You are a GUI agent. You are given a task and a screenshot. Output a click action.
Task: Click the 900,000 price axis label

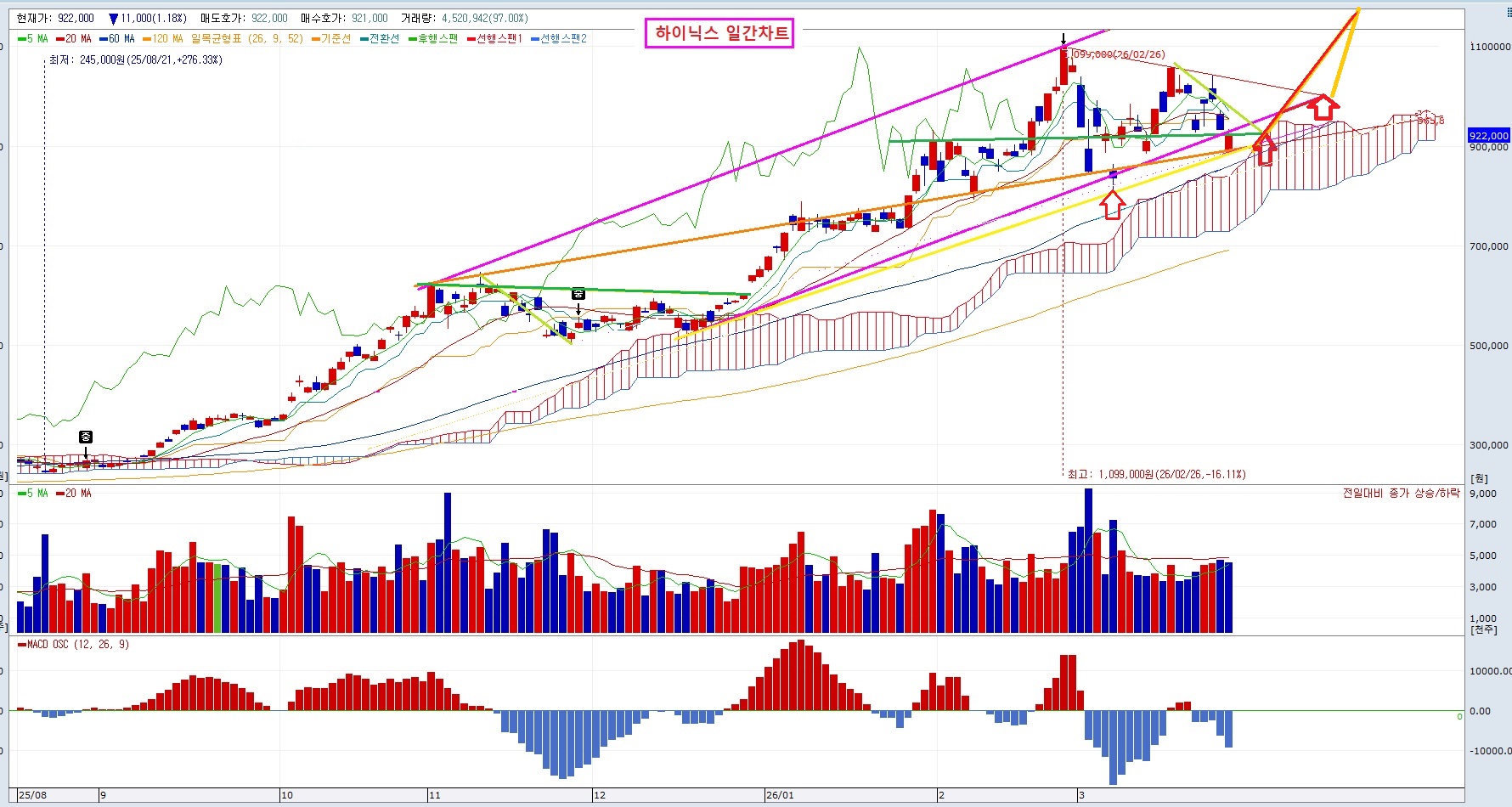pyautogui.click(x=1489, y=147)
